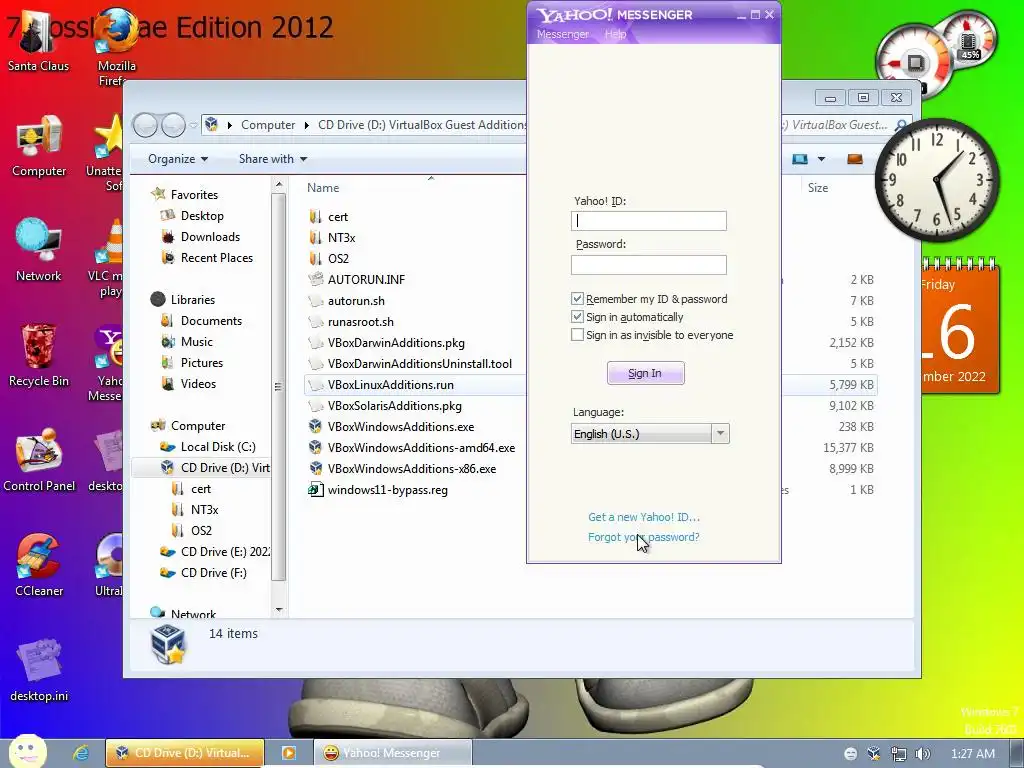Switch to Yahoo! Messenger taskbar button

[392, 753]
